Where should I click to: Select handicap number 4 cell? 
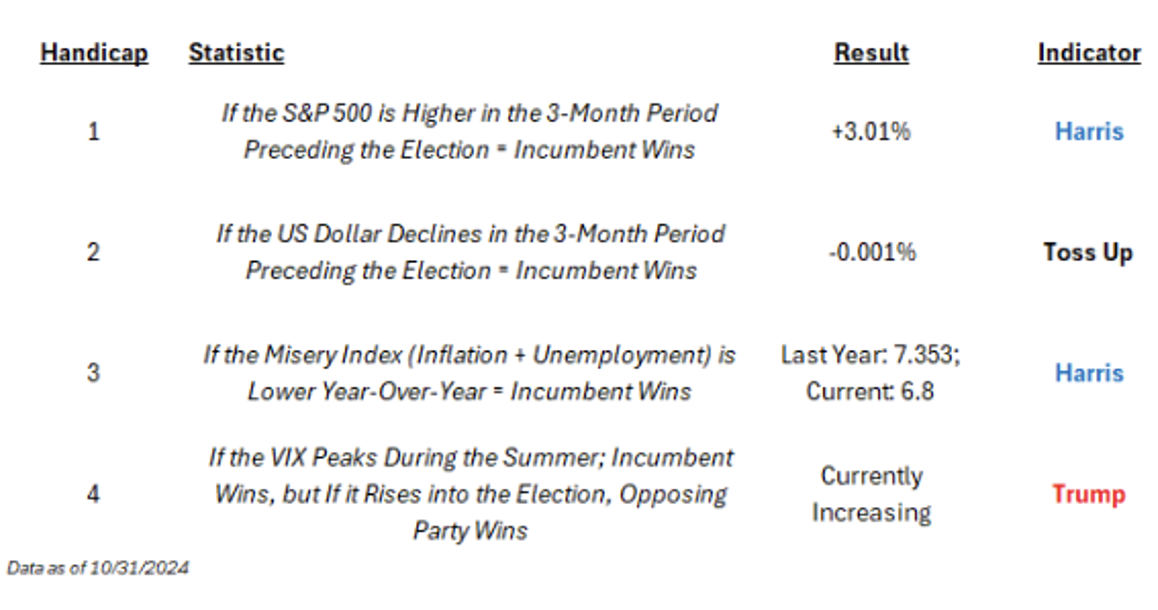pos(94,494)
